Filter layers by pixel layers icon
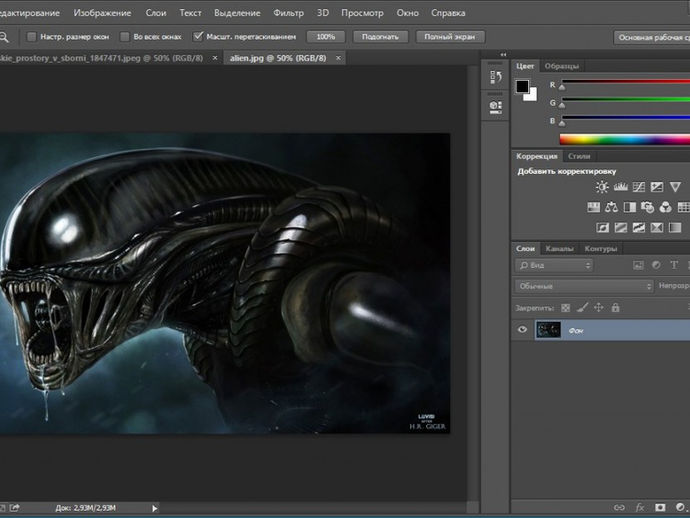 pos(638,265)
